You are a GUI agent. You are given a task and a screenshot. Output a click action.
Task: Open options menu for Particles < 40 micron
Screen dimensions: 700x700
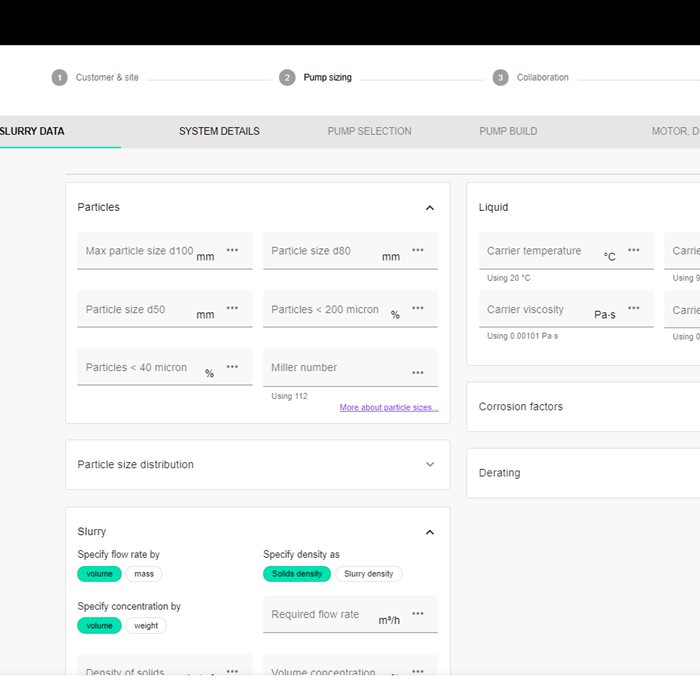[232, 366]
